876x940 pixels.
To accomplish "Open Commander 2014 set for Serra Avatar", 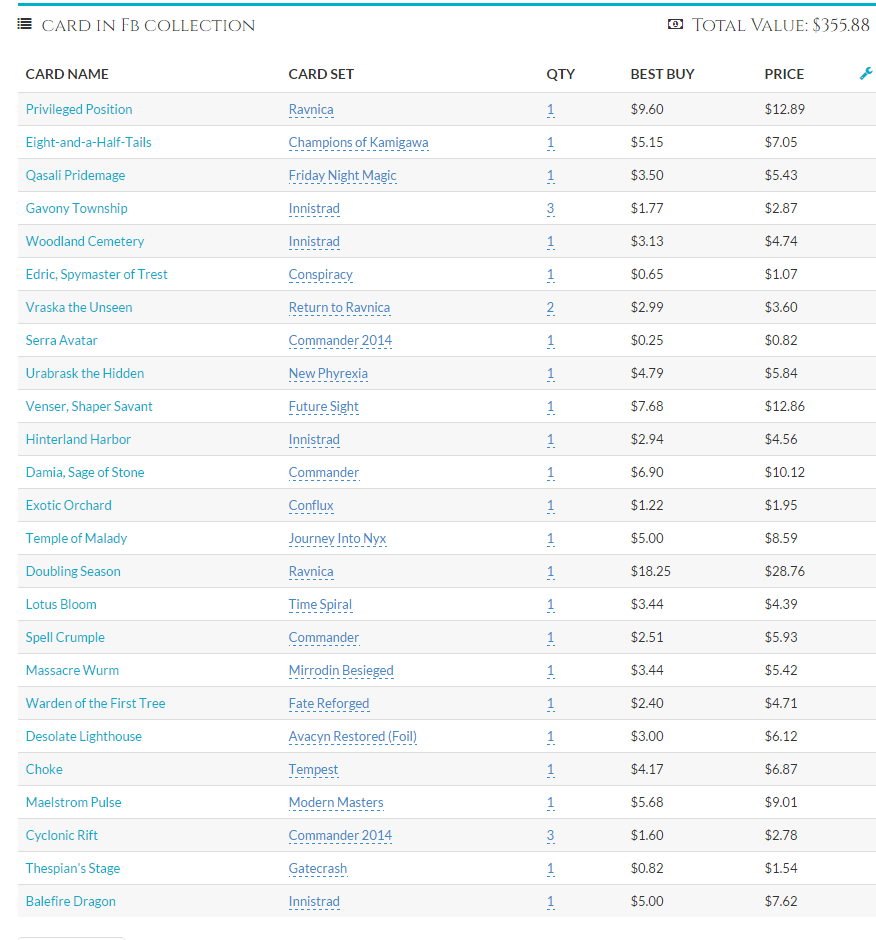I will pyautogui.click(x=340, y=341).
